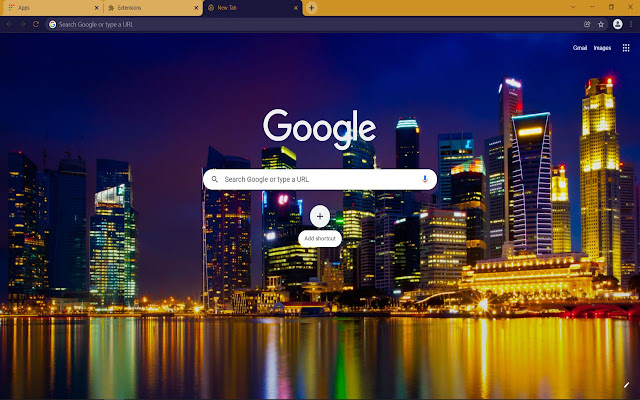This screenshot has width=640, height=400.
Task: Go forward to next page
Action: [x=22, y=24]
